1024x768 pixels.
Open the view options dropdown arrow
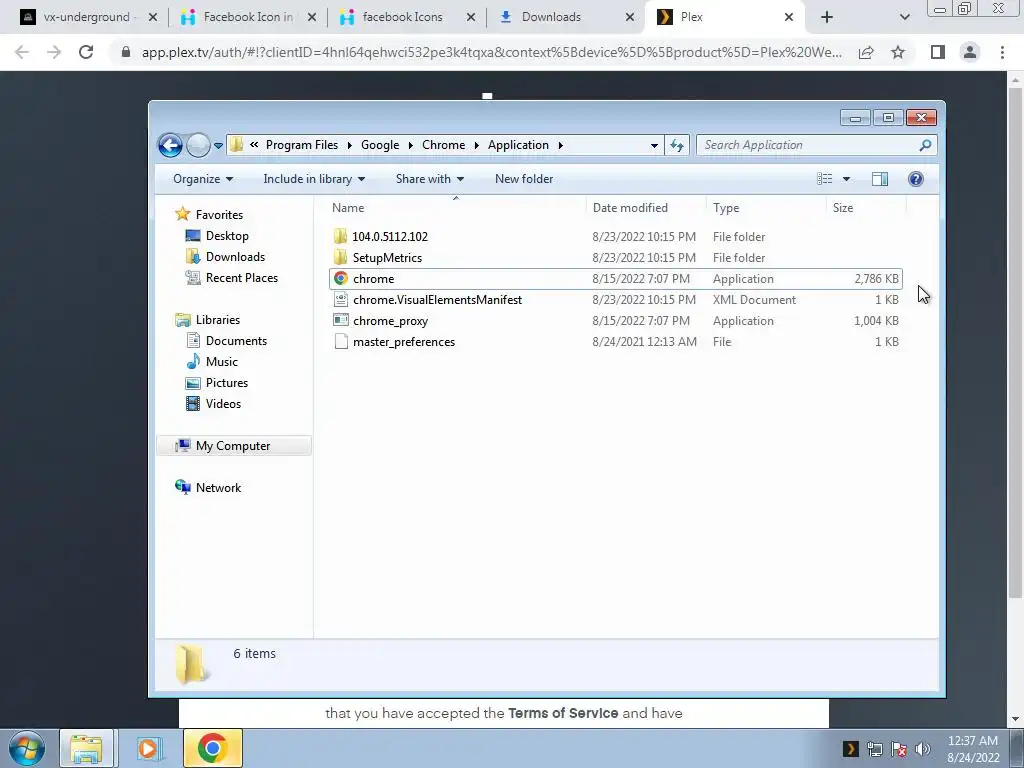pyautogui.click(x=846, y=179)
